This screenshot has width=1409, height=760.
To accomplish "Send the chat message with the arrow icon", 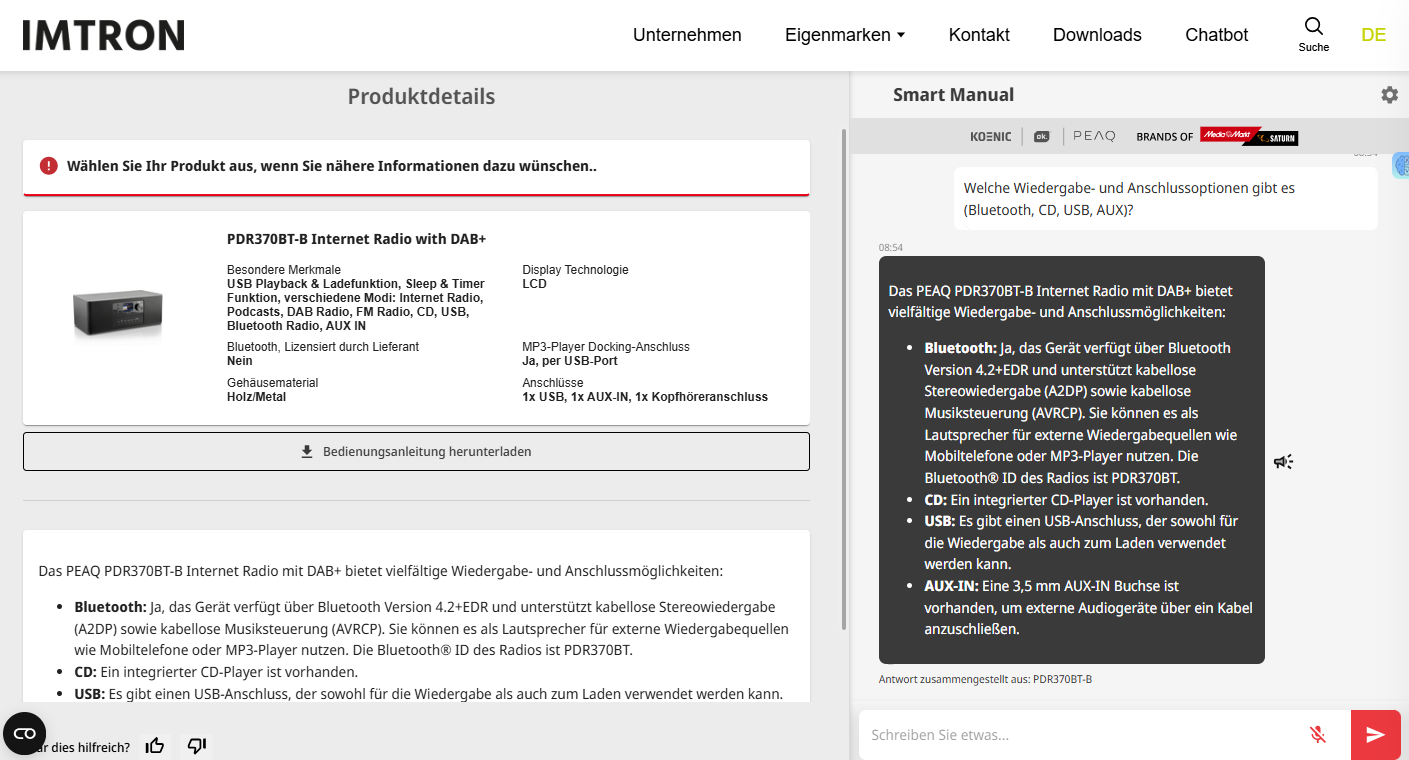I will click(x=1375, y=734).
